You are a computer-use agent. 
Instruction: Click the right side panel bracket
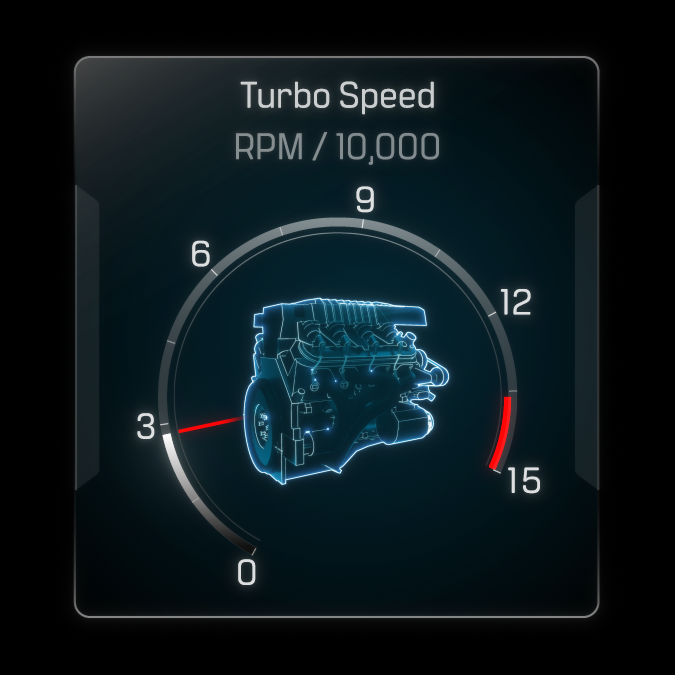click(587, 338)
